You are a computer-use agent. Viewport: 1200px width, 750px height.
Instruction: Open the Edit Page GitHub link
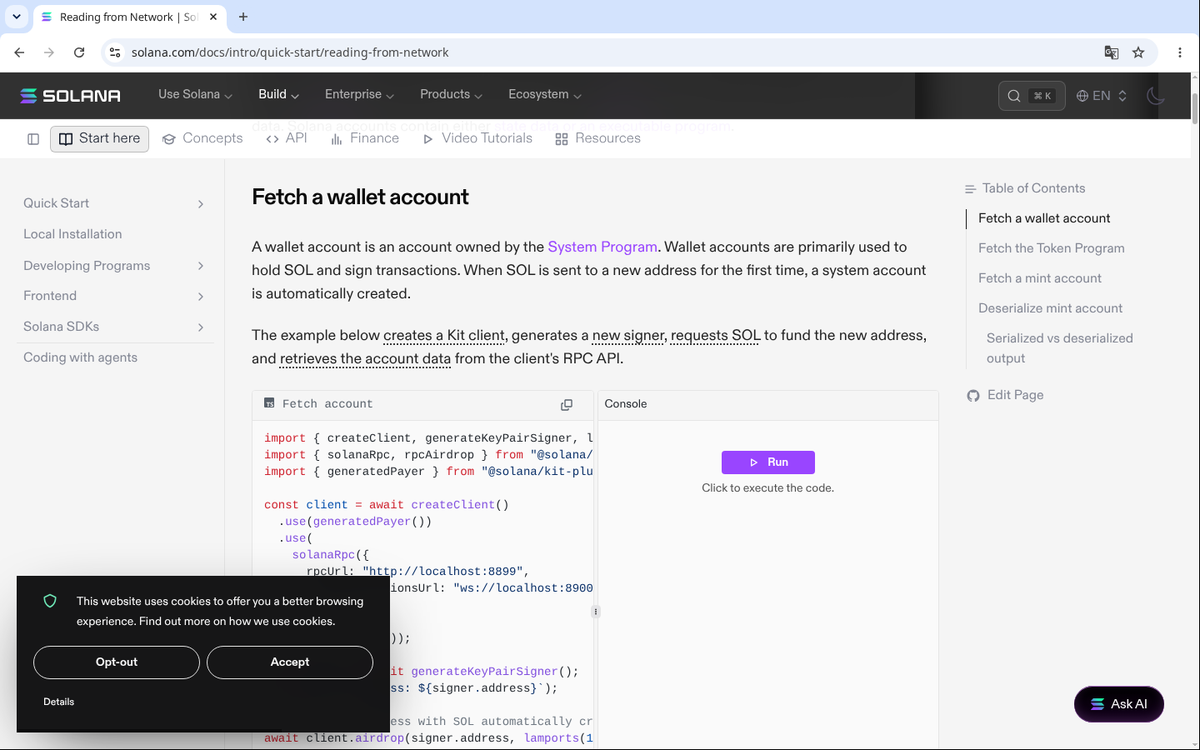pyautogui.click(x=1005, y=395)
